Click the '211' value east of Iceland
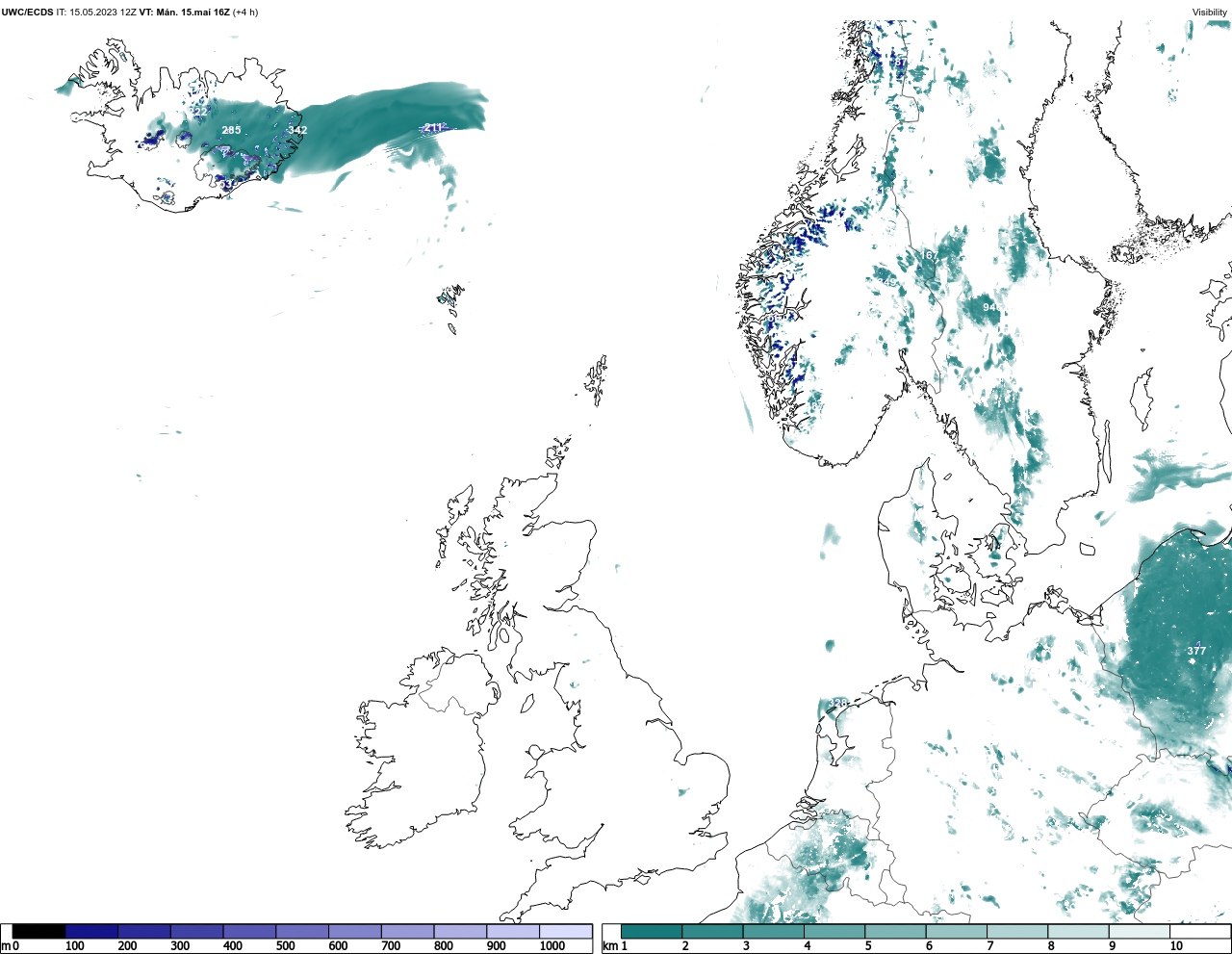The height and width of the screenshot is (954, 1232). coord(433,128)
